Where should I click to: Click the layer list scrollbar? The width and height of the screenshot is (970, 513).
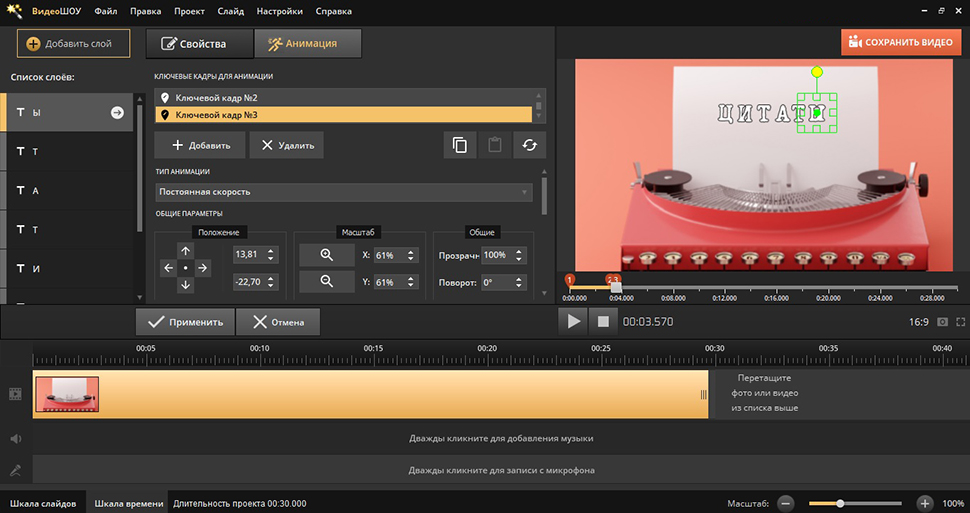tap(139, 167)
